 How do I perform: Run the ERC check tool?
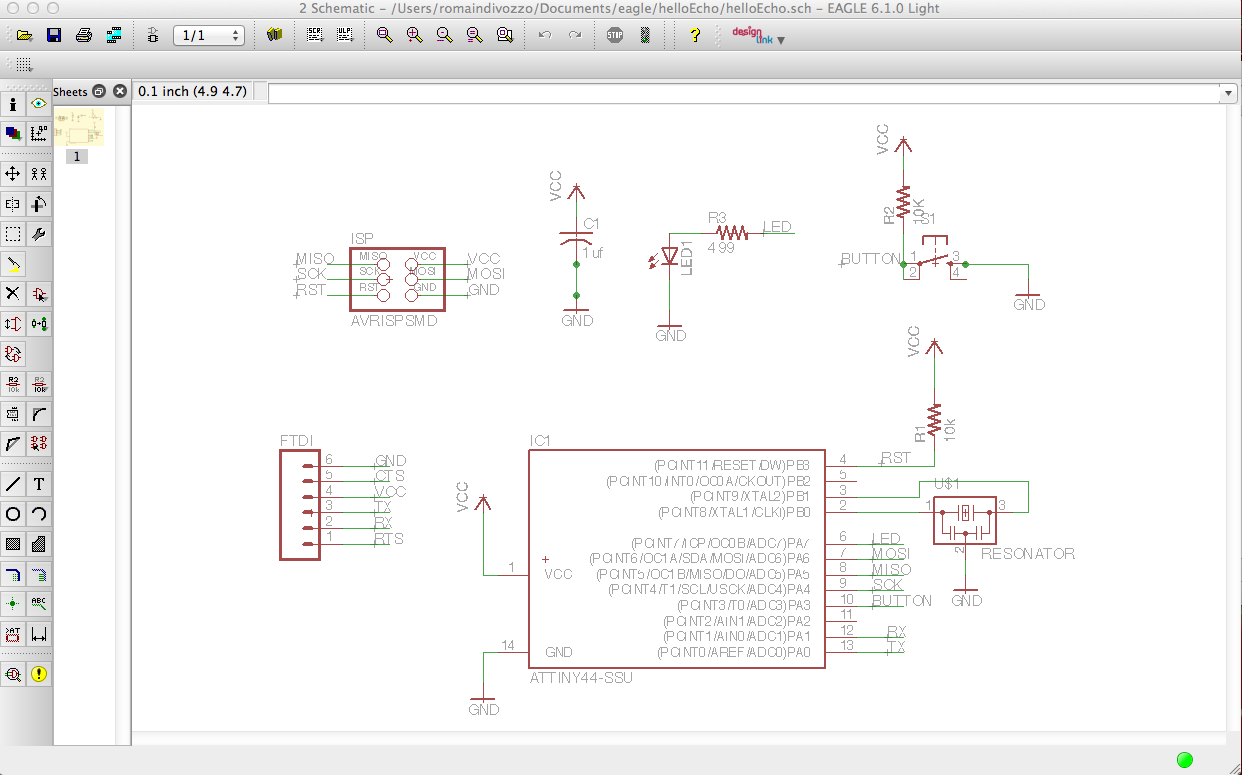click(x=13, y=674)
